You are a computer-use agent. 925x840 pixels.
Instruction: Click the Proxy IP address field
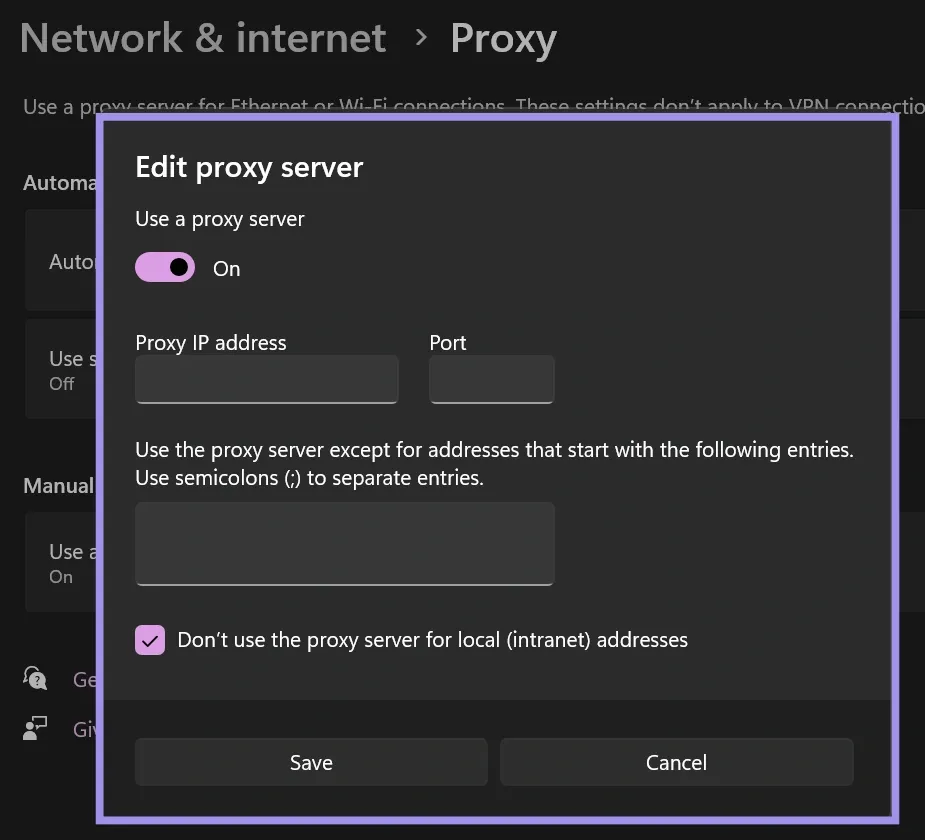[x=266, y=379]
